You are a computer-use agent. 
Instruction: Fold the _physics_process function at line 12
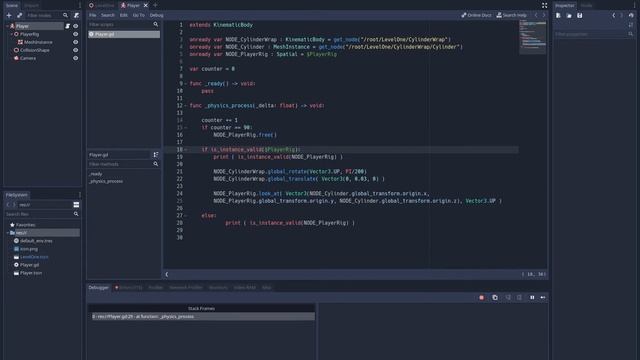pos(186,106)
